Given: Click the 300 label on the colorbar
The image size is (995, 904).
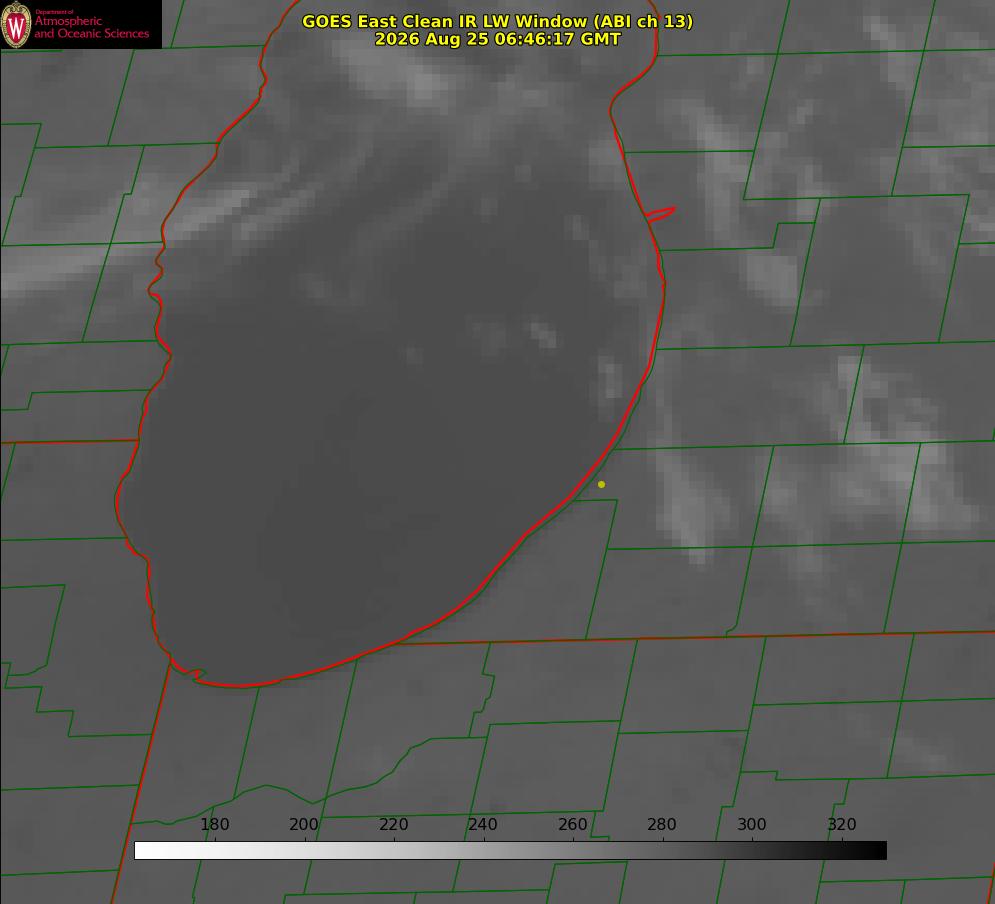Looking at the screenshot, I should [751, 824].
